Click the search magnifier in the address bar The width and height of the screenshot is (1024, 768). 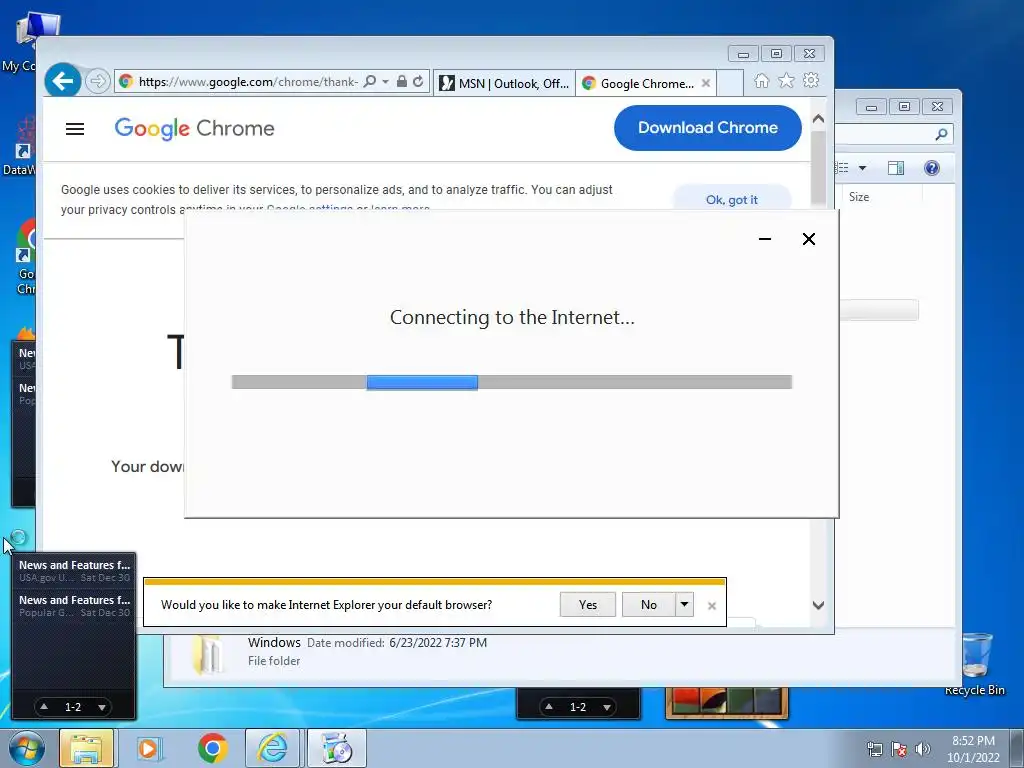370,82
